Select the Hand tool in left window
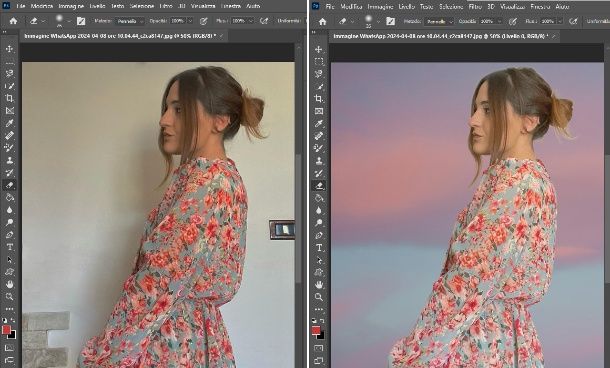This screenshot has width=610, height=368. pyautogui.click(x=9, y=284)
